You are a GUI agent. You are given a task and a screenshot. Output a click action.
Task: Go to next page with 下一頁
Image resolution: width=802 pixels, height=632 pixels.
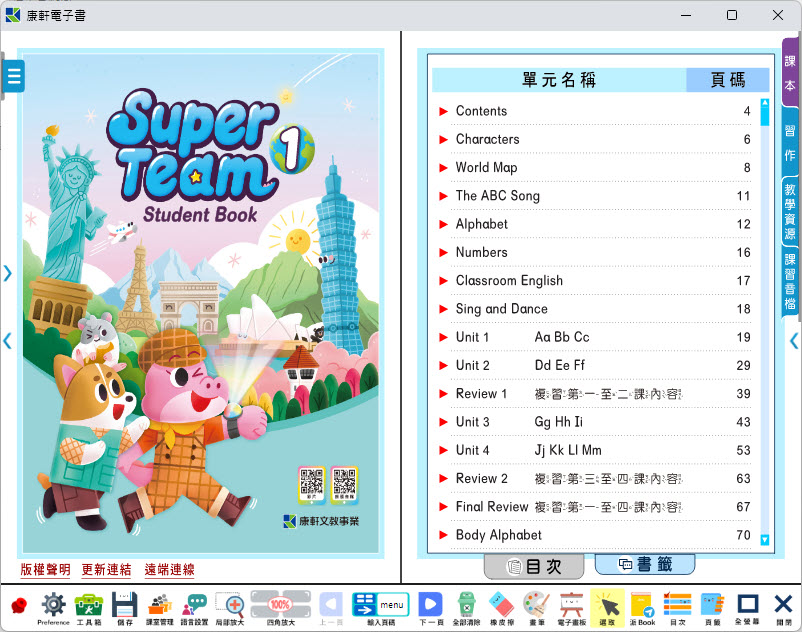point(431,608)
